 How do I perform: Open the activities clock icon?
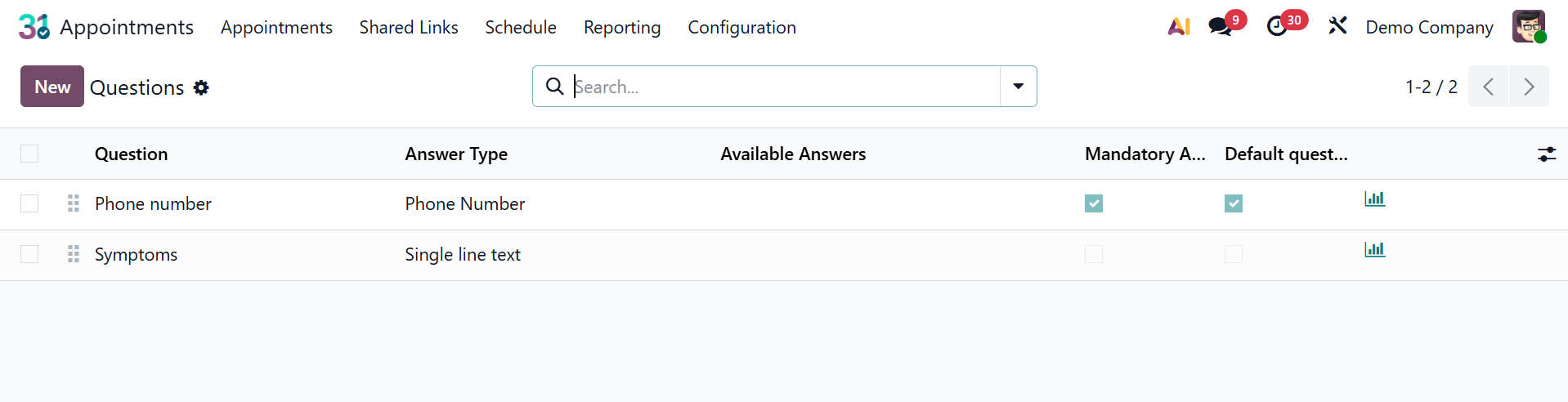1277,27
